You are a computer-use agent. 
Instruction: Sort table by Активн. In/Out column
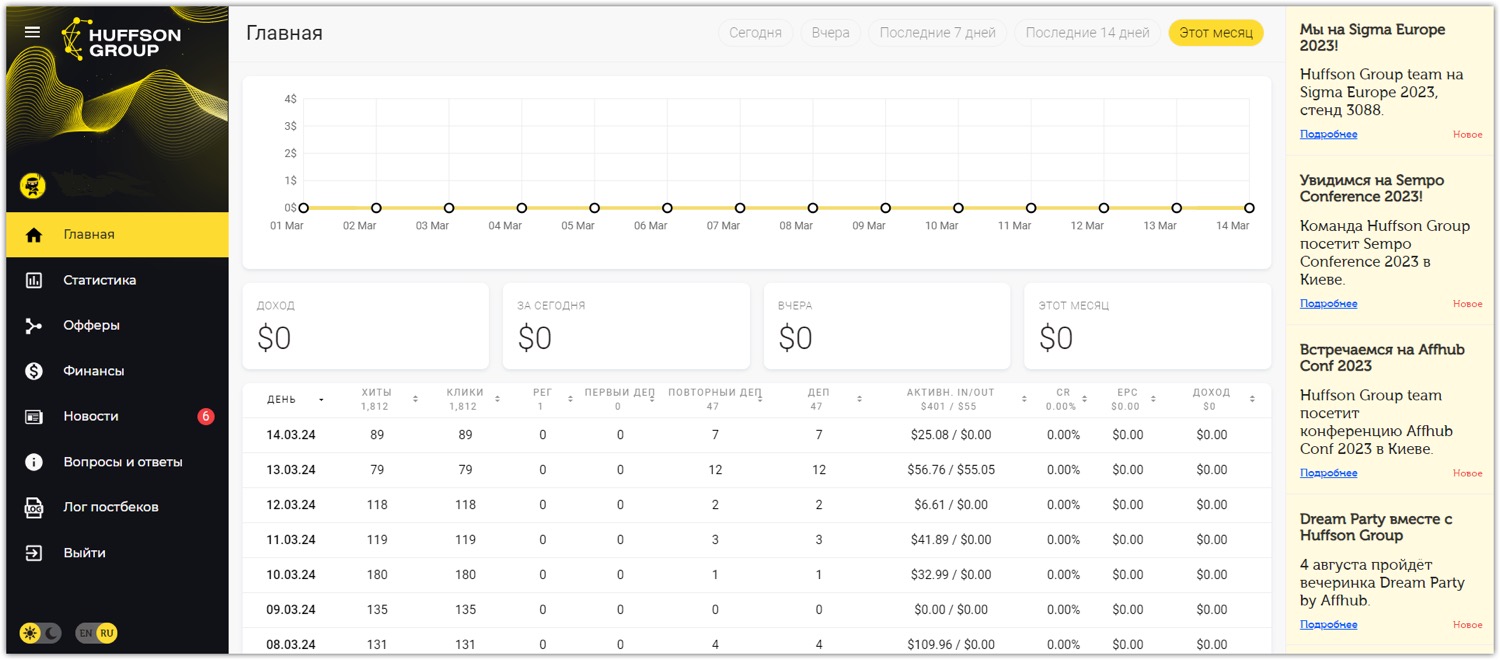point(1024,399)
